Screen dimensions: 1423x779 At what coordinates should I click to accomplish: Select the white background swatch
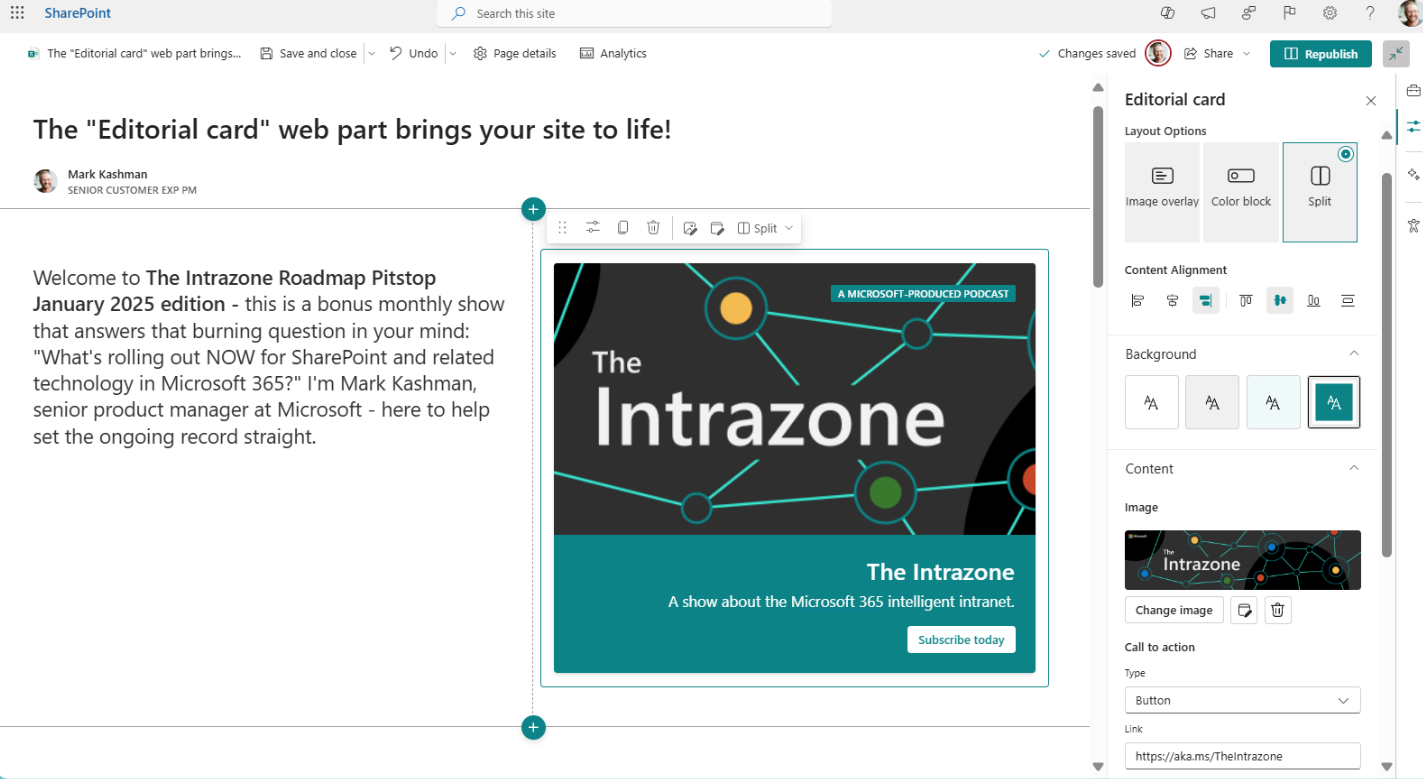click(x=1151, y=402)
